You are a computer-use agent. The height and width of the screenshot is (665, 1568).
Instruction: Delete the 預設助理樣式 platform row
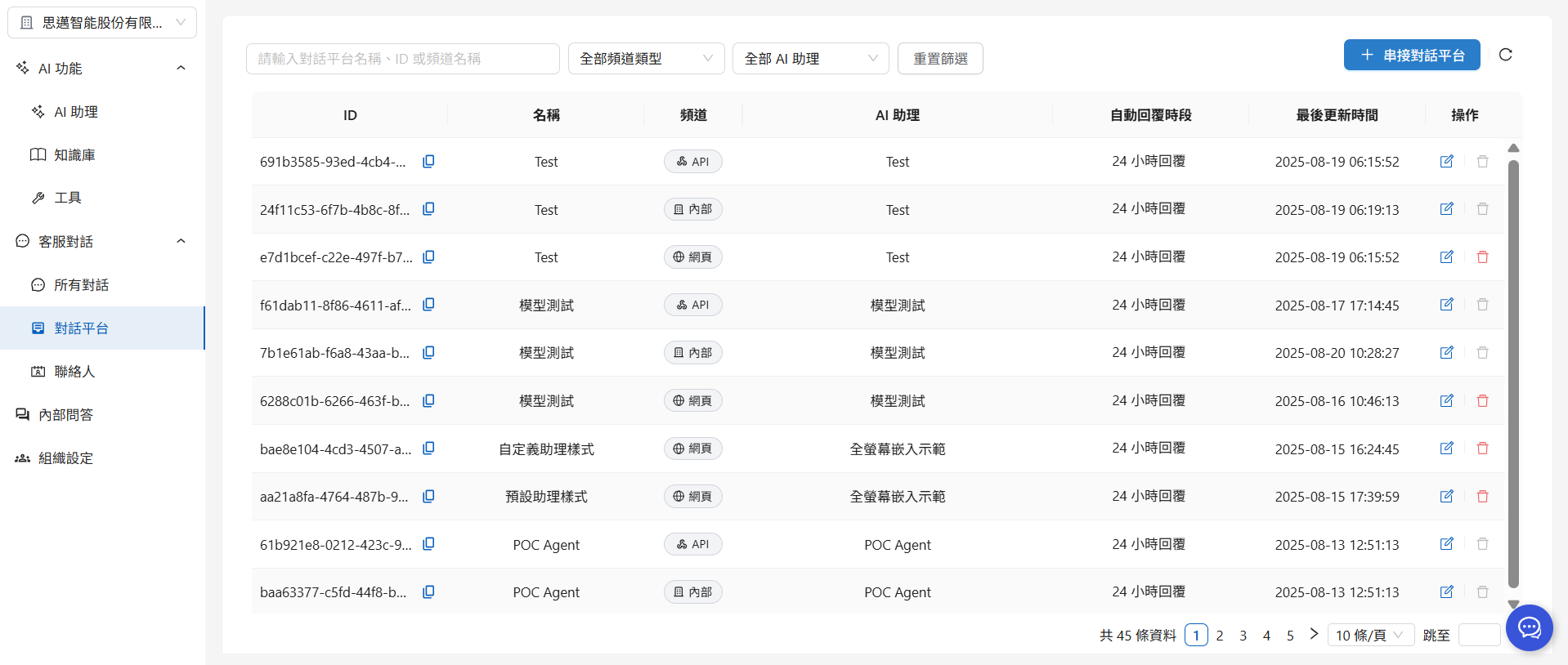point(1482,497)
